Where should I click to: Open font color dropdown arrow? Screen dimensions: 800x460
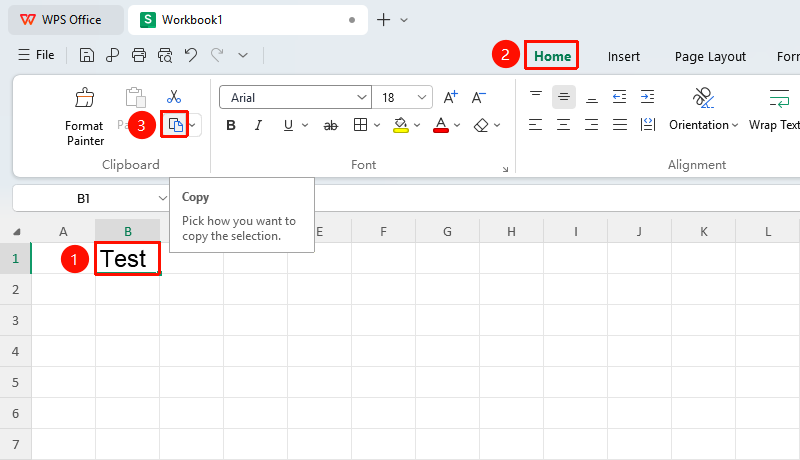[x=457, y=125]
